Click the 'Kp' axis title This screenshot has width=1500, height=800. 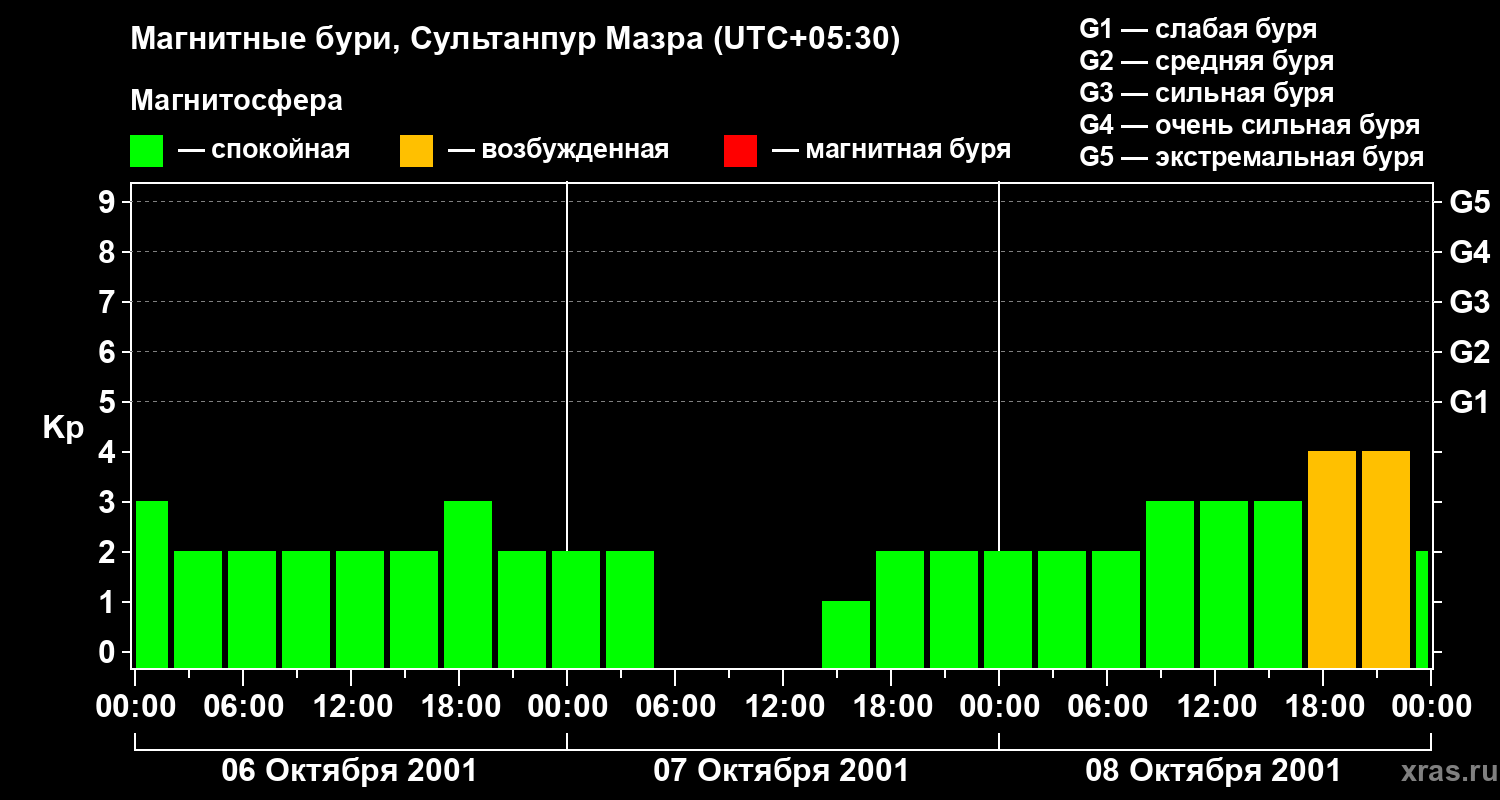pyautogui.click(x=63, y=428)
